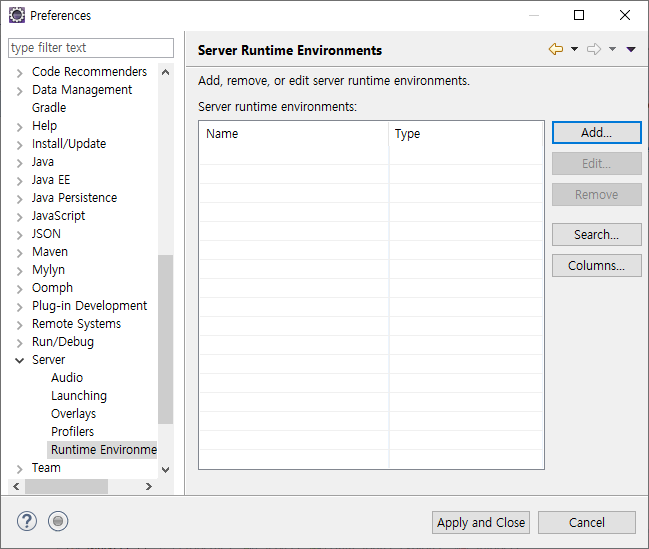Add a new server runtime environment
This screenshot has width=649, height=549.
(x=596, y=132)
